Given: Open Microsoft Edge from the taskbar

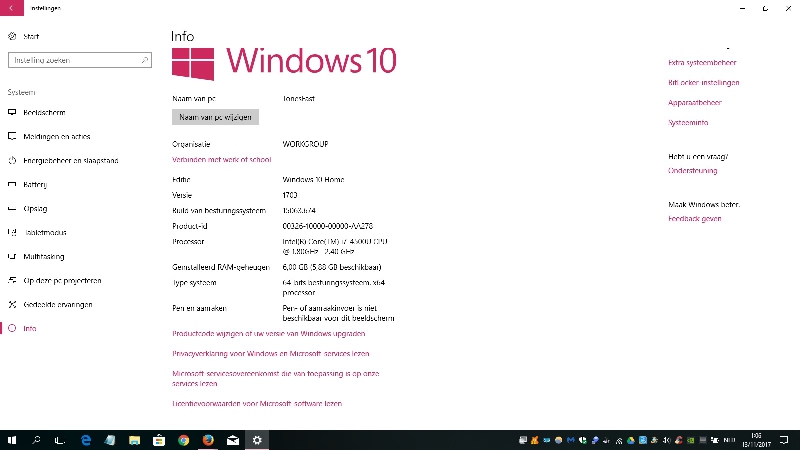Looking at the screenshot, I should (86, 439).
